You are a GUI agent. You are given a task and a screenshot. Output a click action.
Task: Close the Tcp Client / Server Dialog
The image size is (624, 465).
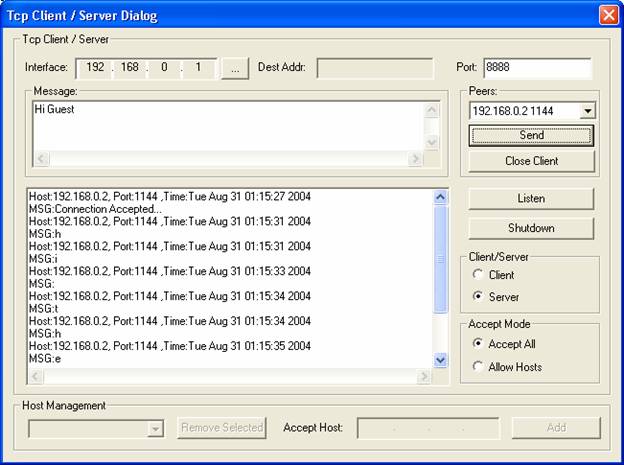coord(609,16)
